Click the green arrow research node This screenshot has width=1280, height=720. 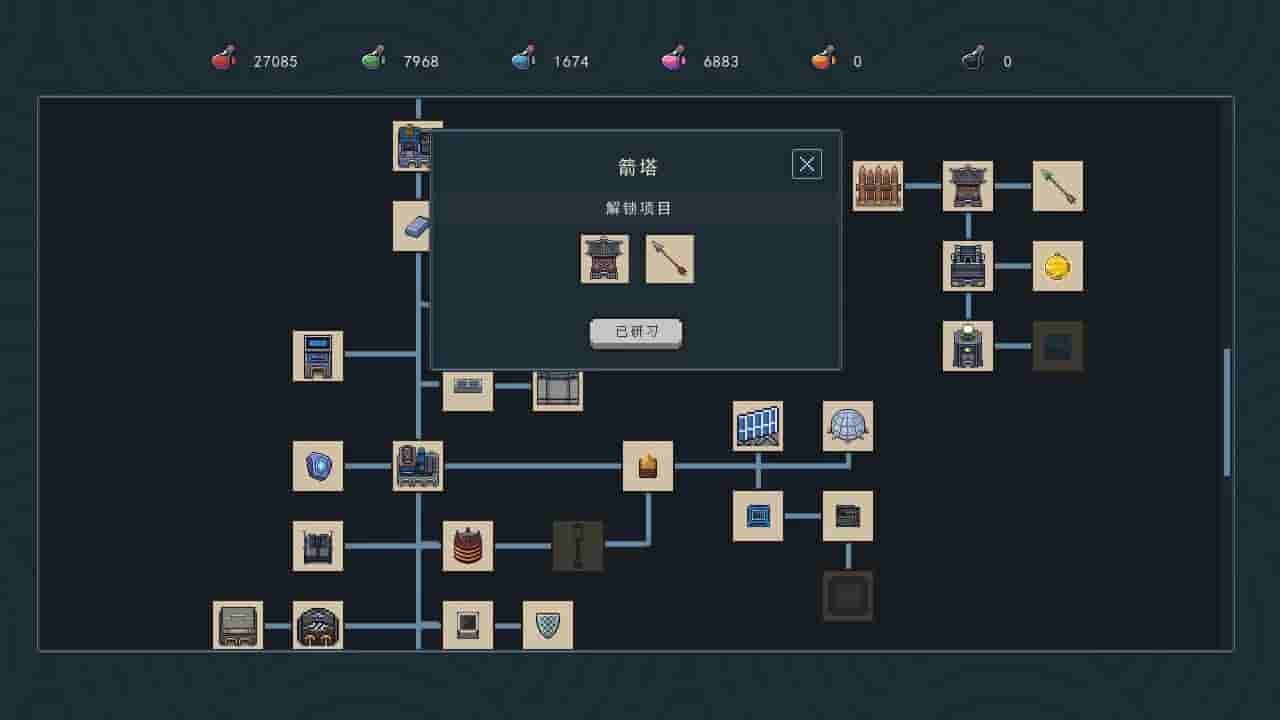click(x=1058, y=186)
